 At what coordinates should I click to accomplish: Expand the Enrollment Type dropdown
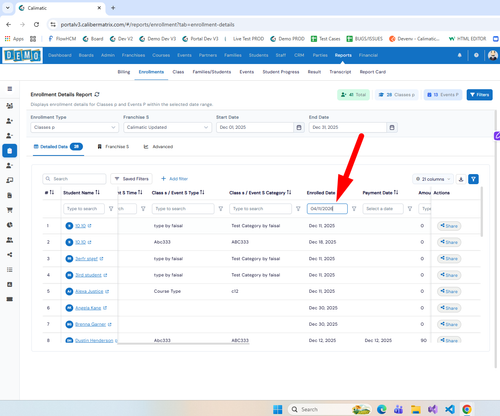pyautogui.click(x=74, y=127)
